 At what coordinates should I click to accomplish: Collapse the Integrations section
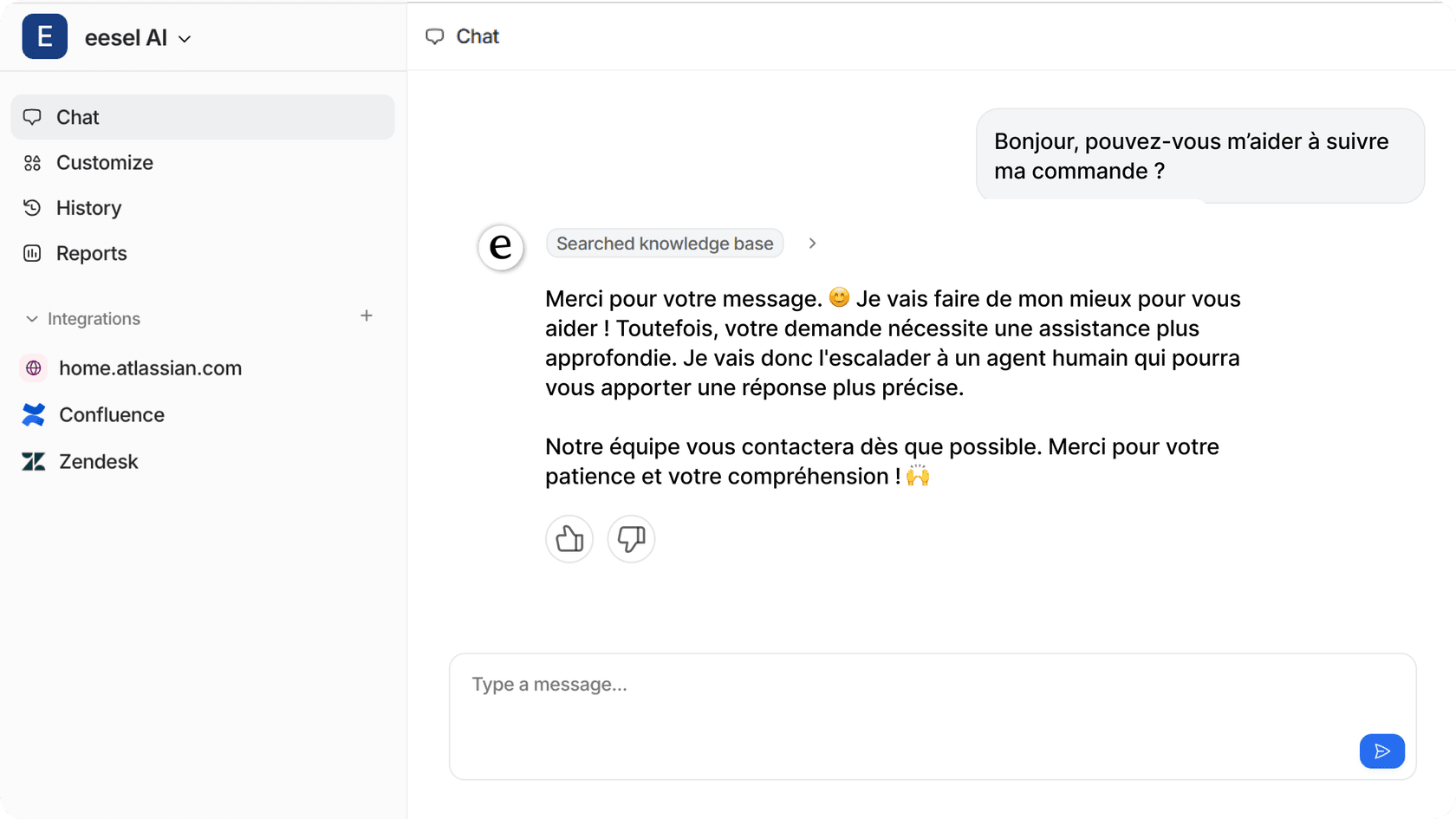click(x=31, y=318)
